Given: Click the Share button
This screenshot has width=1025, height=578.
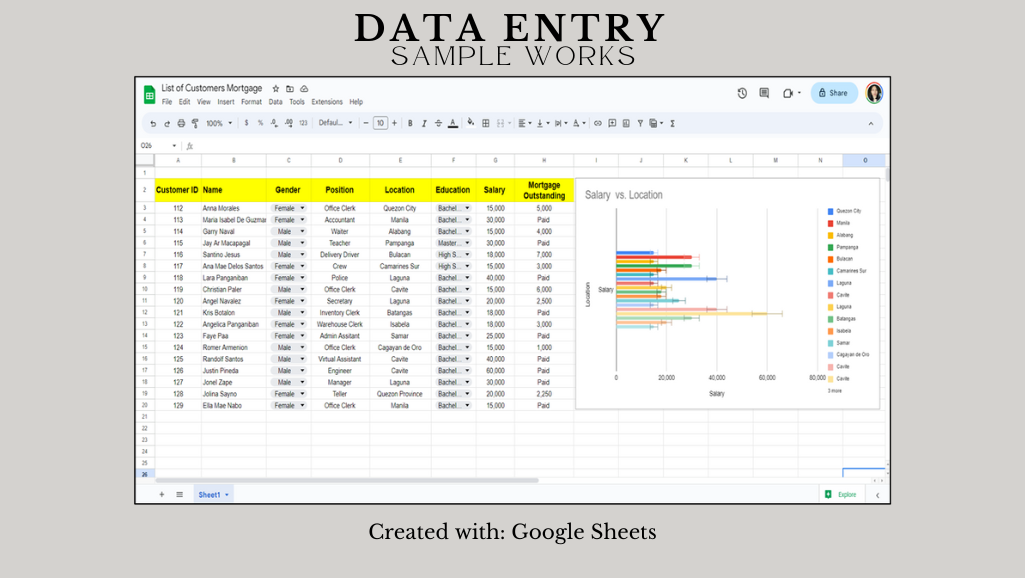Looking at the screenshot, I should coord(833,93).
